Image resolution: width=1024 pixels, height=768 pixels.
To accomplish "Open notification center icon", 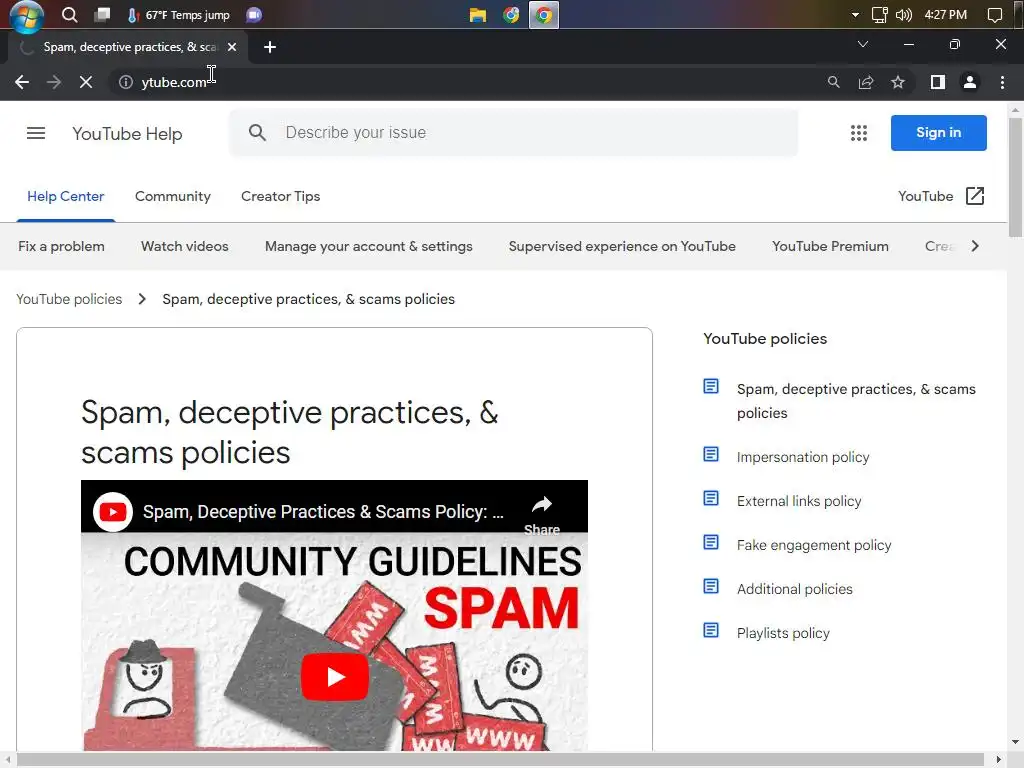I will click(995, 15).
